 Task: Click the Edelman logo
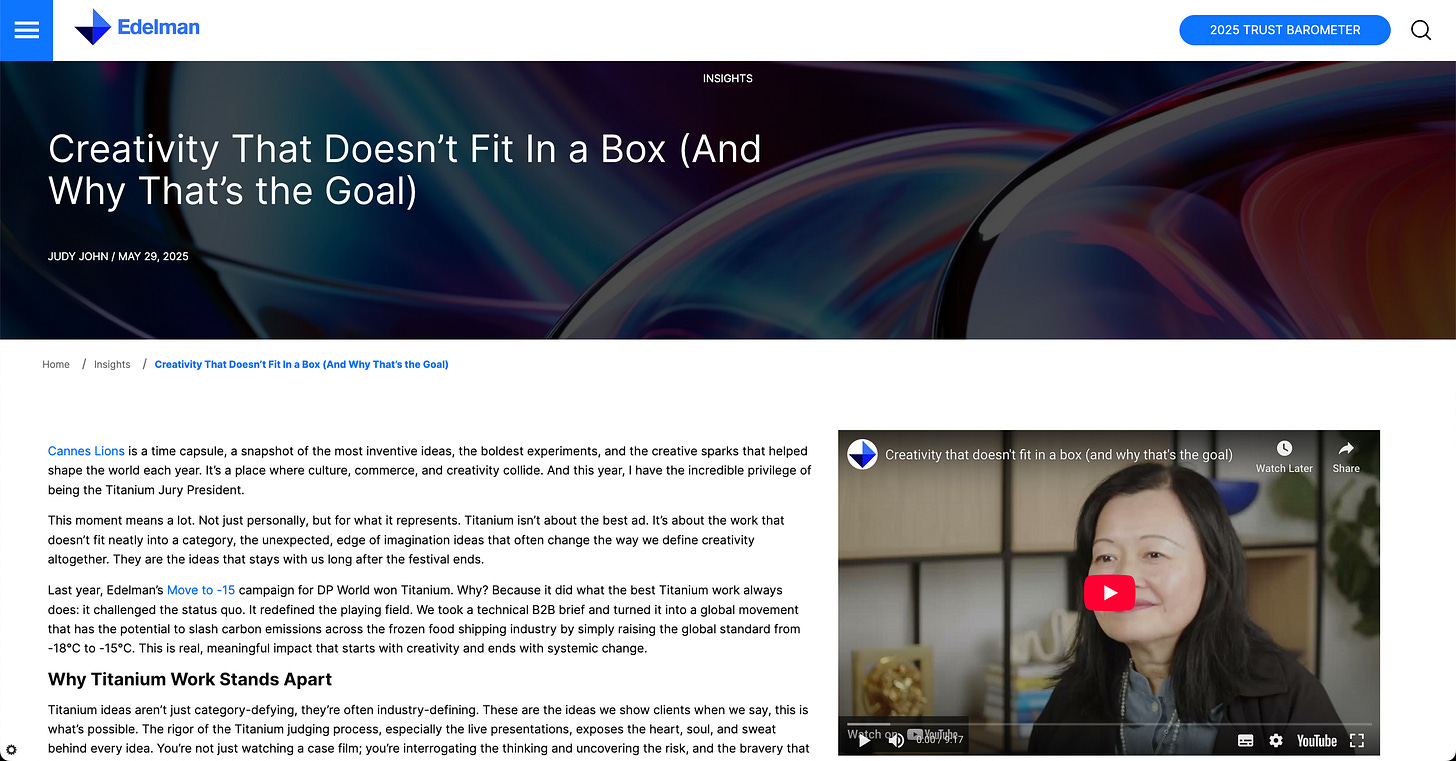[137, 28]
